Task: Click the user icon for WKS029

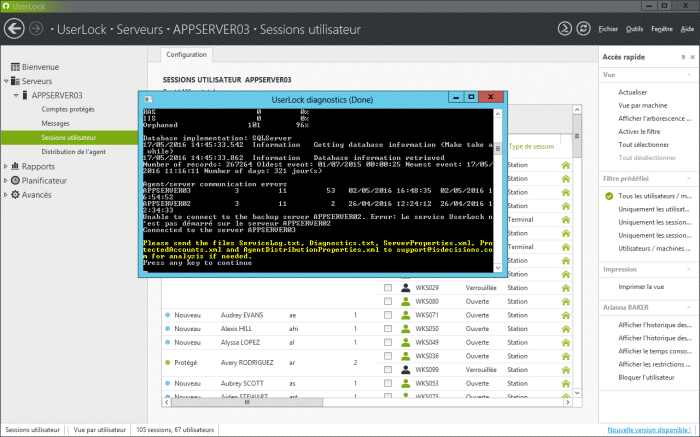Action: pos(405,288)
